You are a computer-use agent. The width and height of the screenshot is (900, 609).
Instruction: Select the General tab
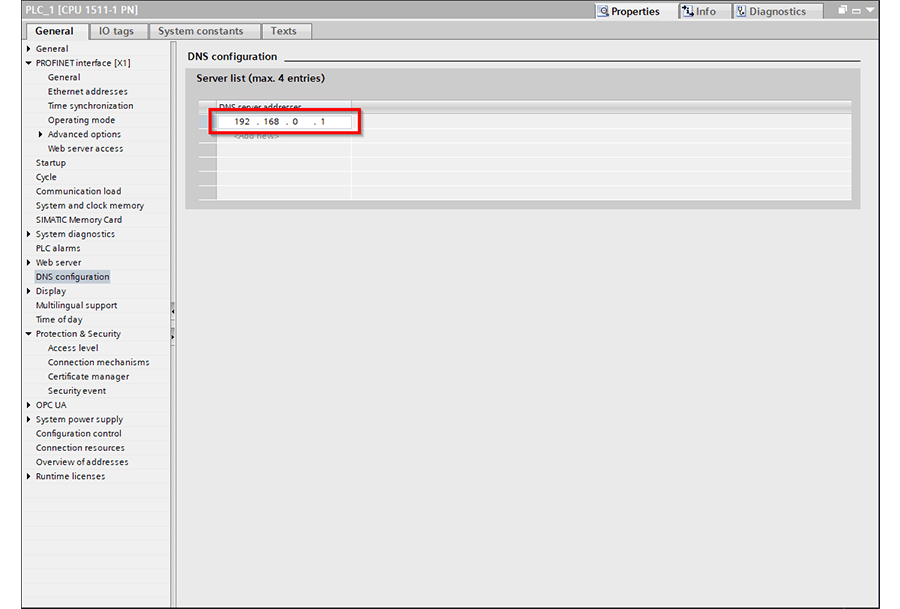click(55, 31)
